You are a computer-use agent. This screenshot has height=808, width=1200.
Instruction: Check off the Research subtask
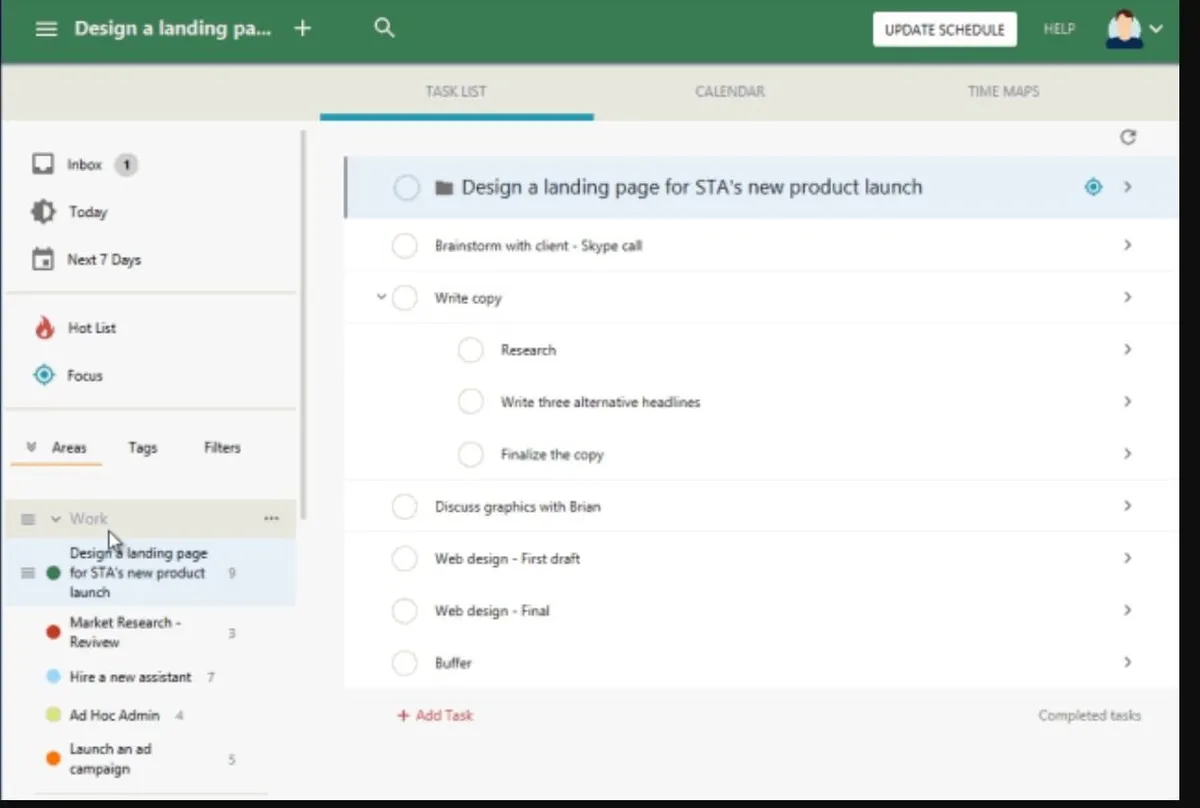[470, 350]
